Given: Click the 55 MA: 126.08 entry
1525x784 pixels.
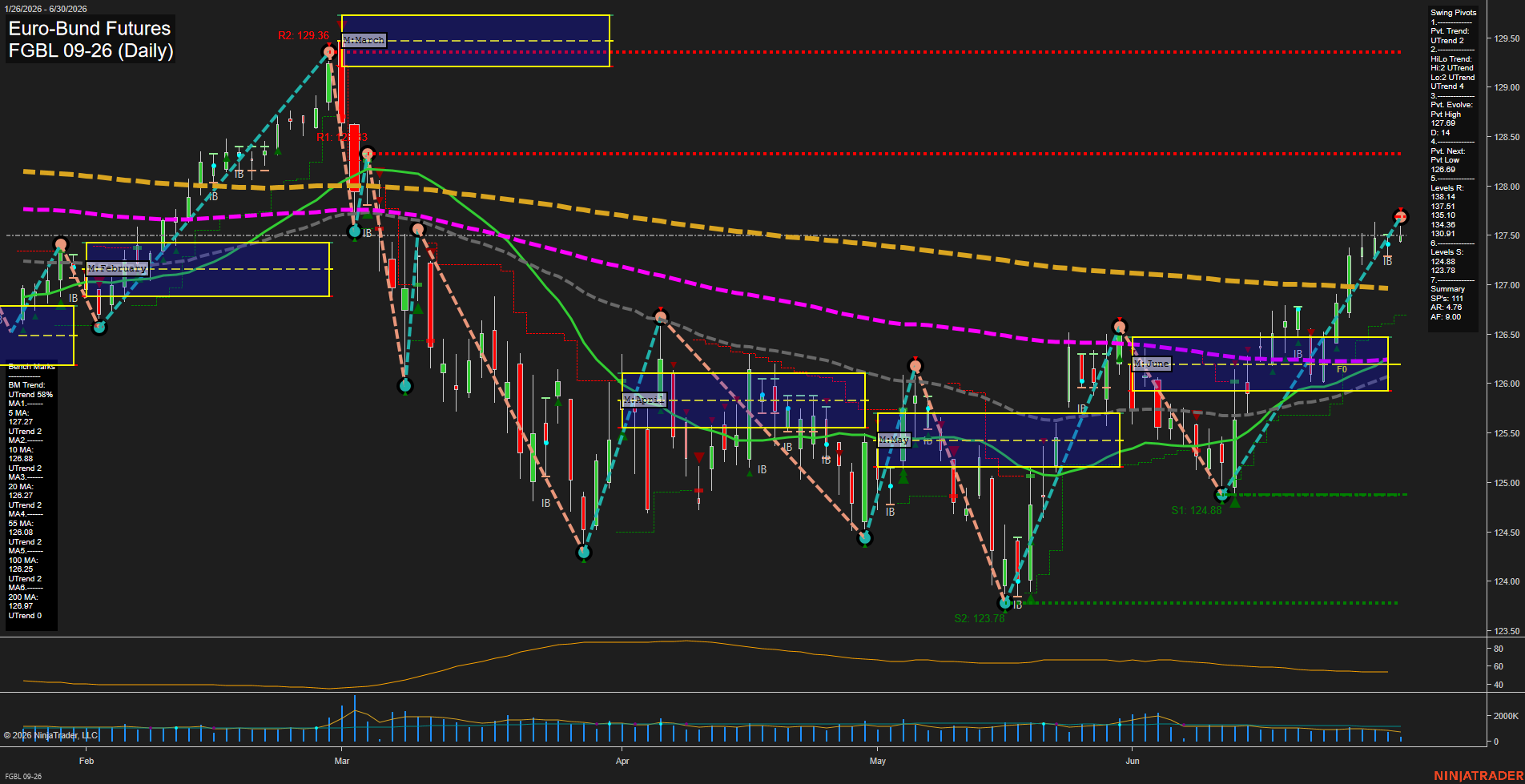Looking at the screenshot, I should (21, 528).
